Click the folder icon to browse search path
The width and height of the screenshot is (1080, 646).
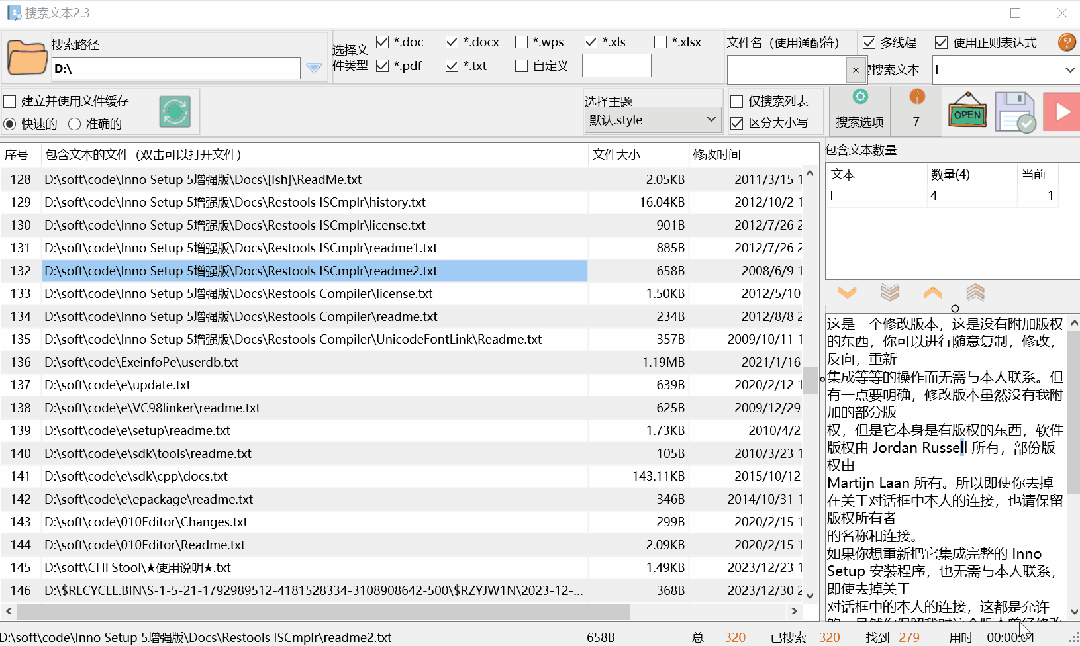tap(27, 58)
